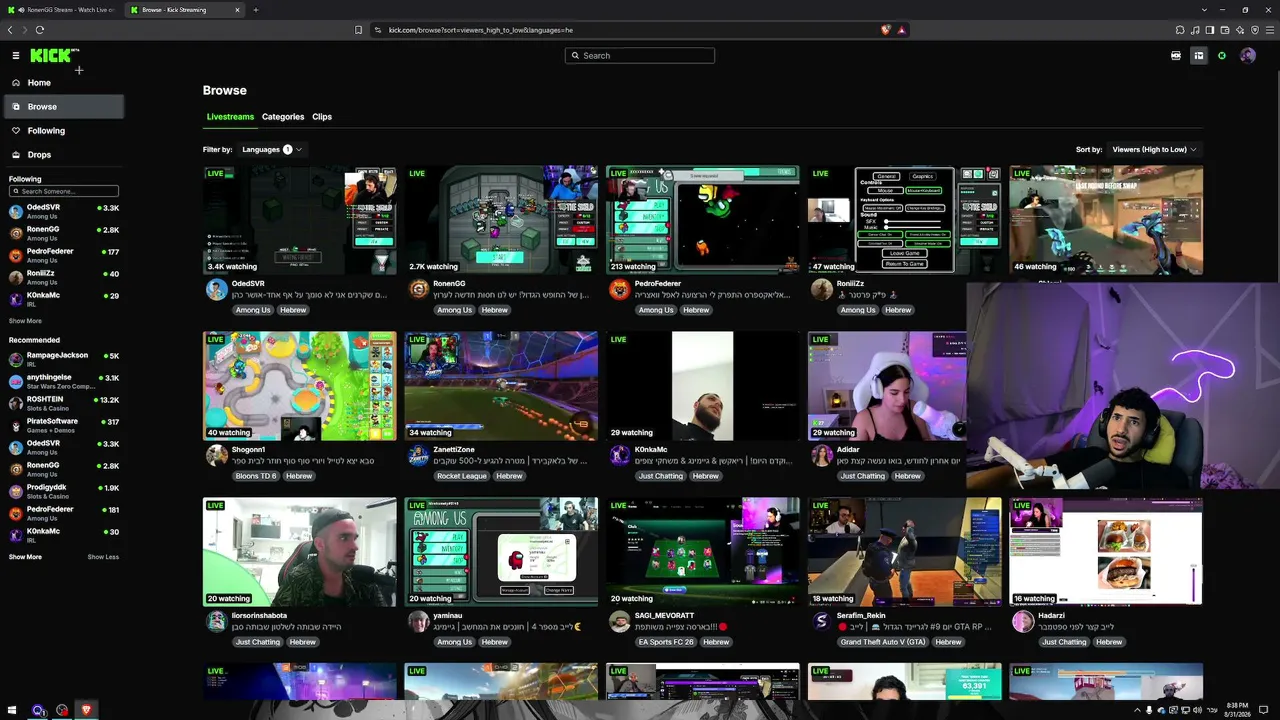Viewport: 1280px width, 720px height.
Task: Click the Brave icon in the taskbar
Action: (85, 710)
